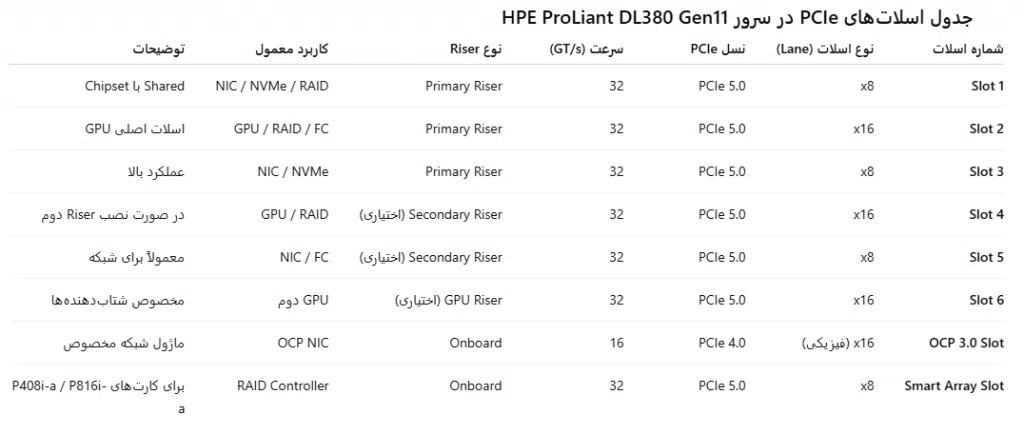Screen dimensions: 1024x434
Task: Click the 'OCP NIC' usage cell
Action: click(x=303, y=343)
